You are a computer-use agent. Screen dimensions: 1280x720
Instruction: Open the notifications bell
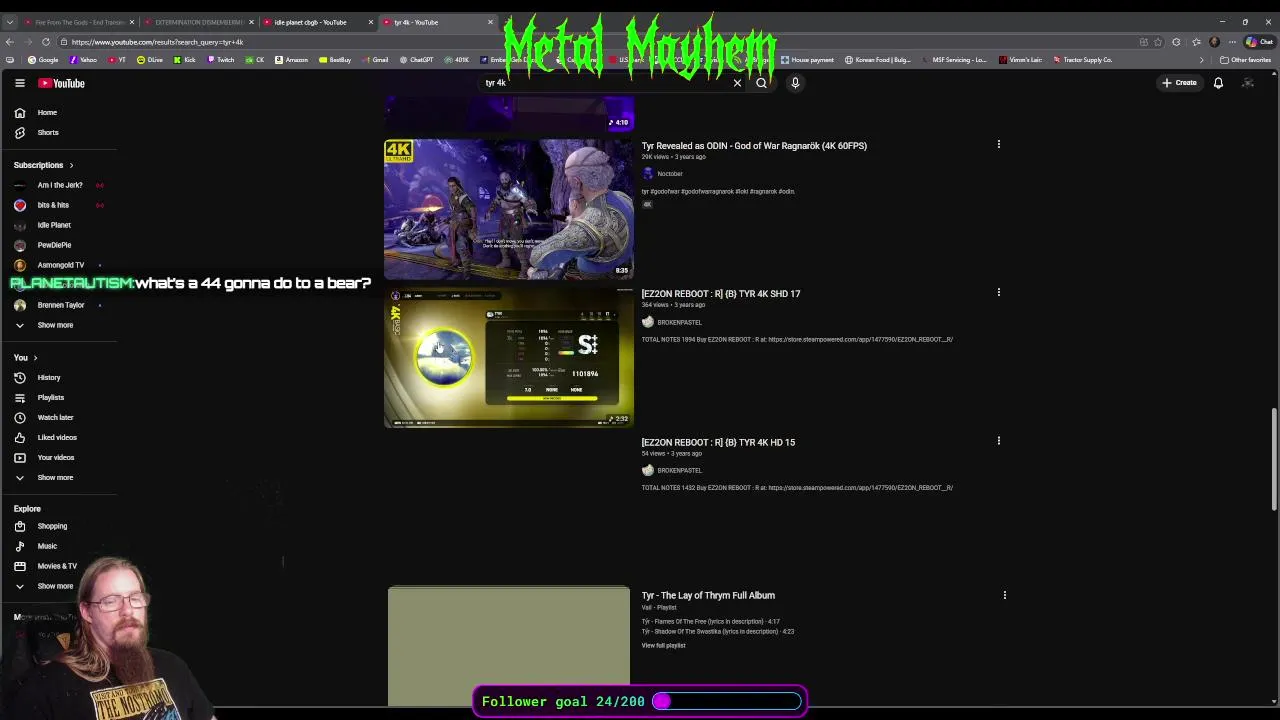click(x=1218, y=83)
